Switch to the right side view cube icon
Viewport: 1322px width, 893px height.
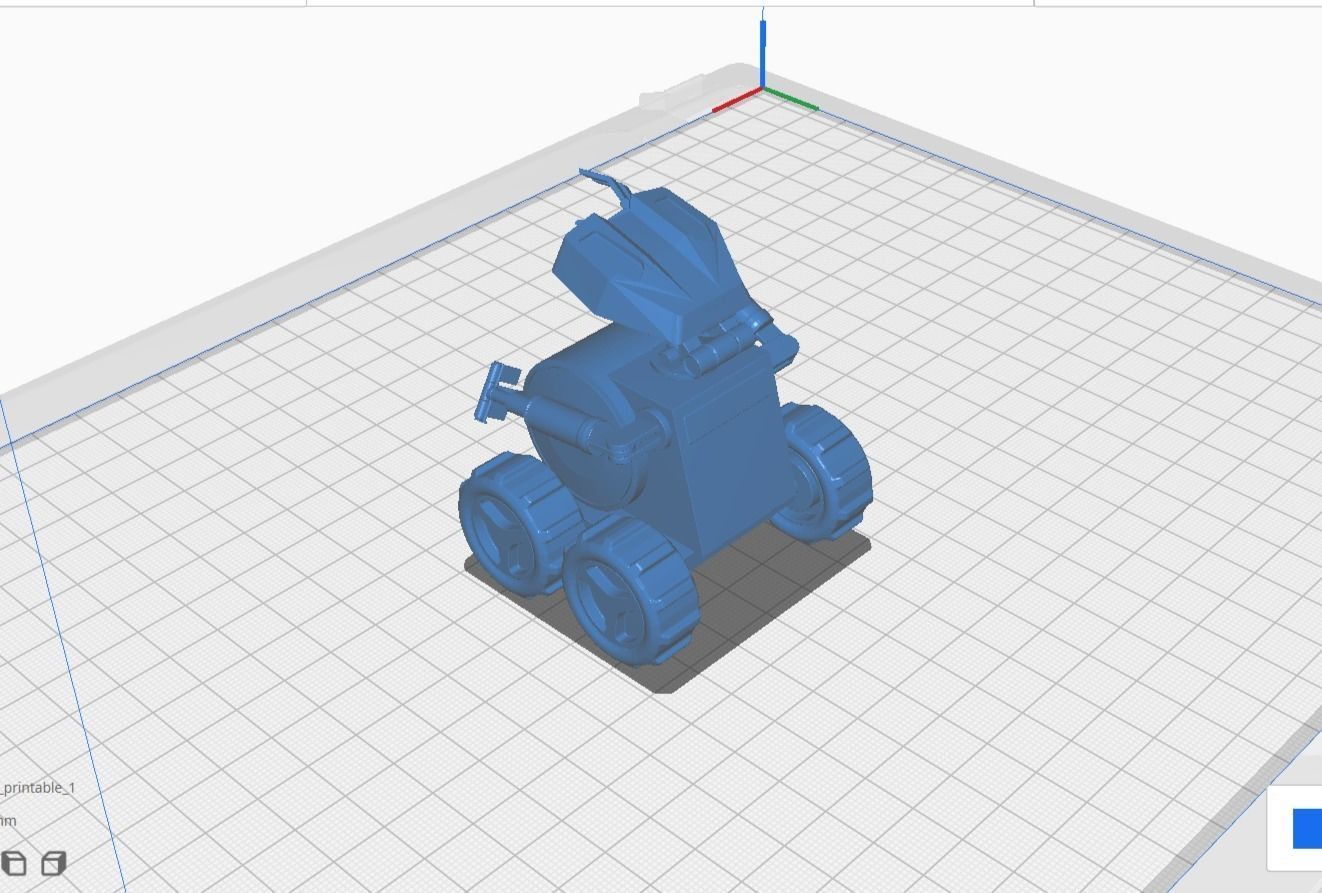tap(54, 862)
